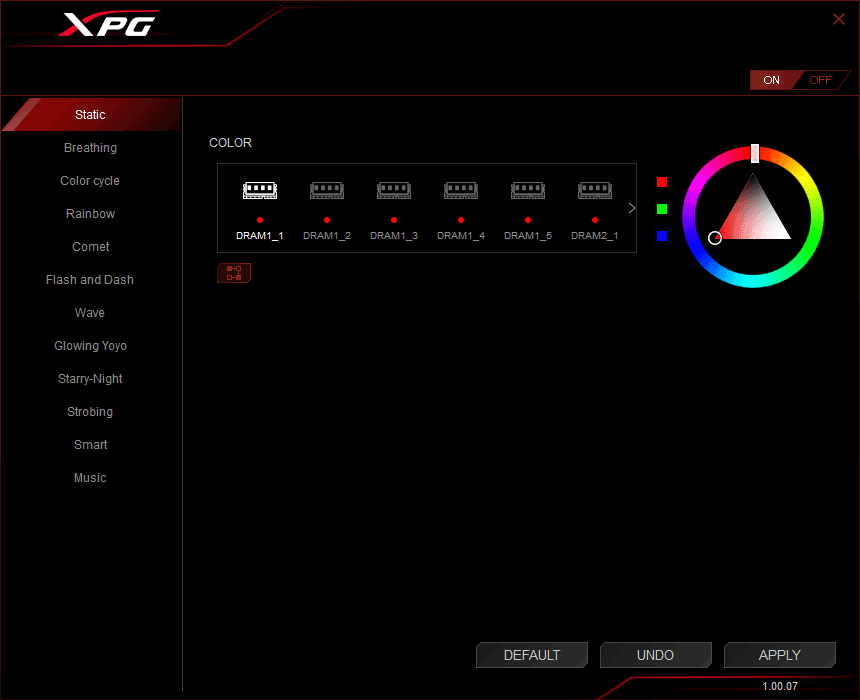
Task: Pick the red color swatch
Action: [x=662, y=182]
